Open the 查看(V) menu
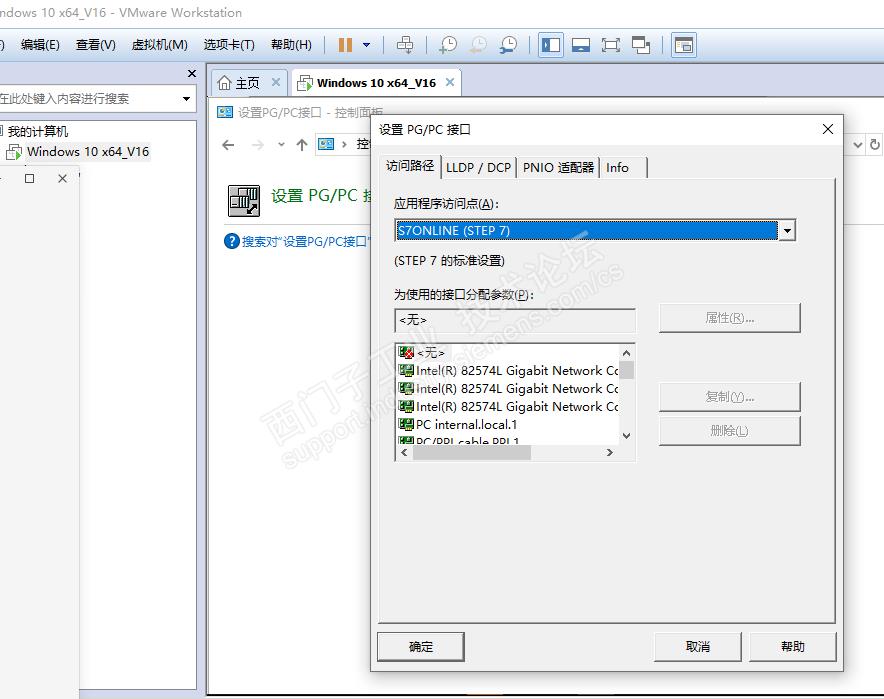Image resolution: width=884 pixels, height=699 pixels. click(96, 45)
